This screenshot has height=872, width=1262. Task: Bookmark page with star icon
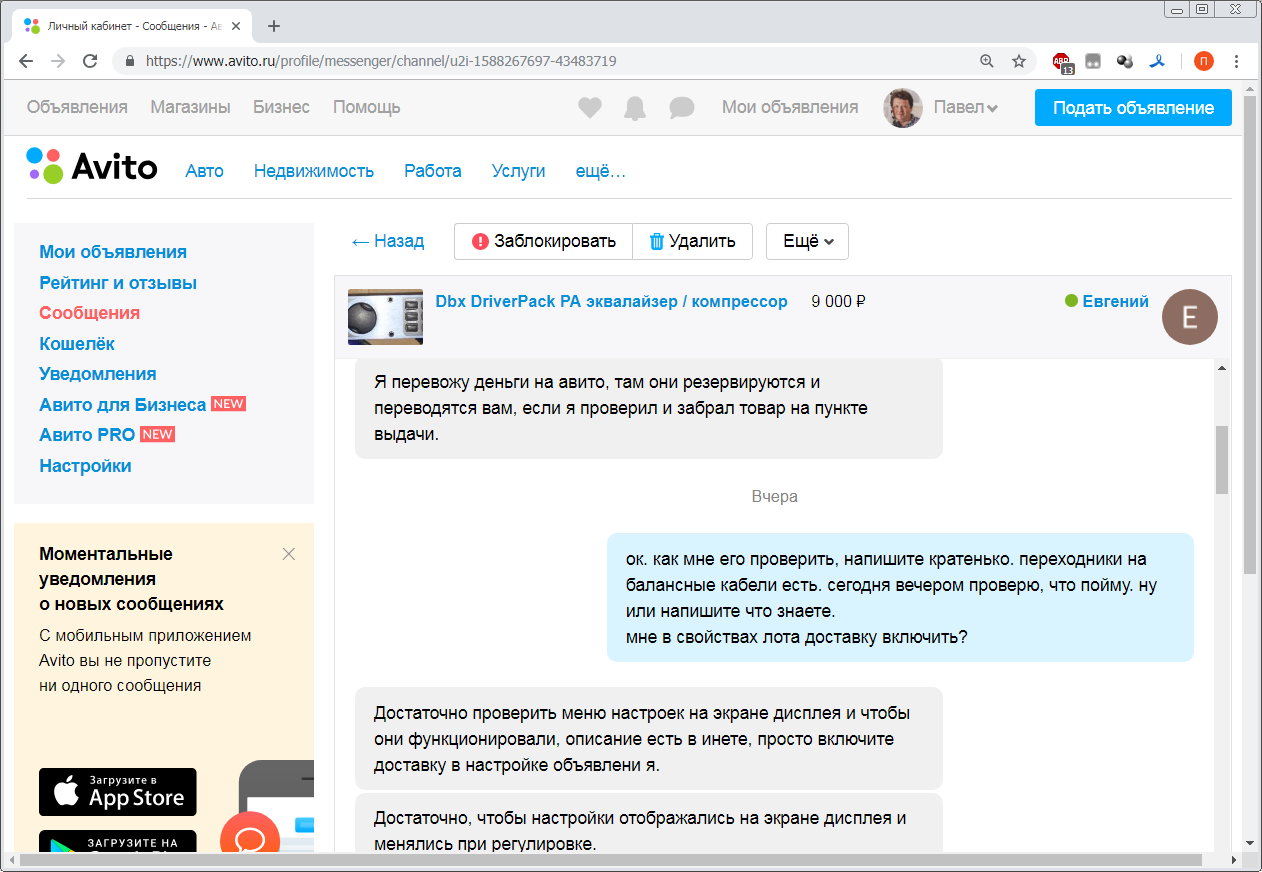(1019, 61)
